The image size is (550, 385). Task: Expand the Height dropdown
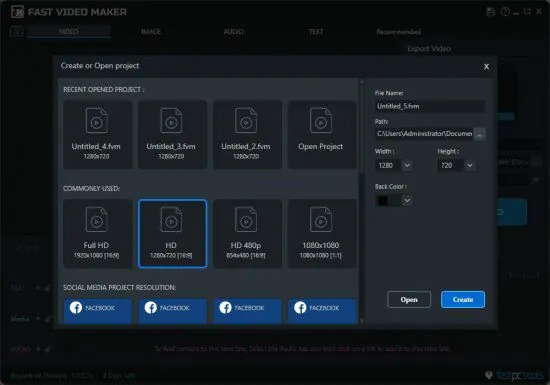470,165
